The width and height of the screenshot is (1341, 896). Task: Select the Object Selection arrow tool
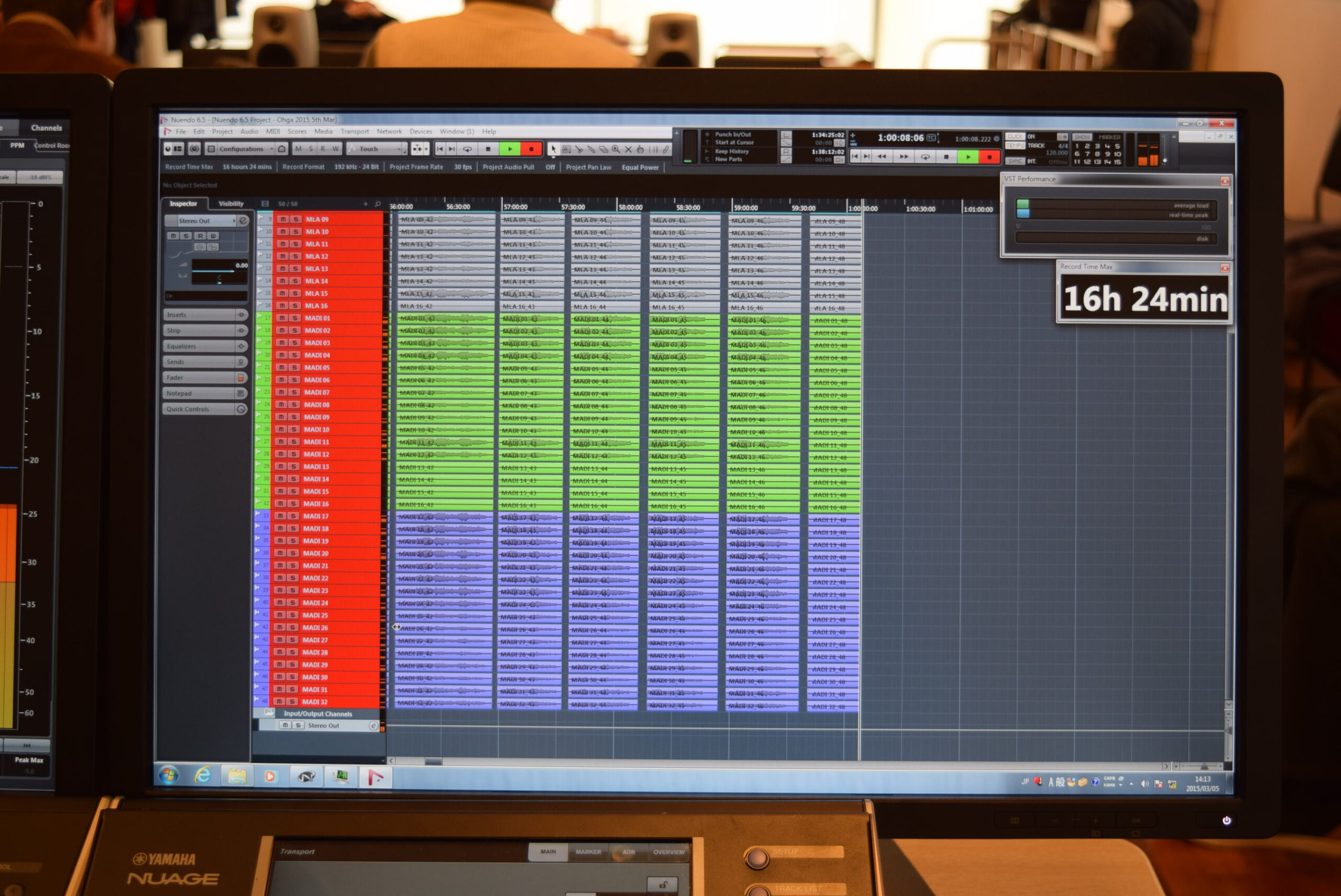(553, 149)
